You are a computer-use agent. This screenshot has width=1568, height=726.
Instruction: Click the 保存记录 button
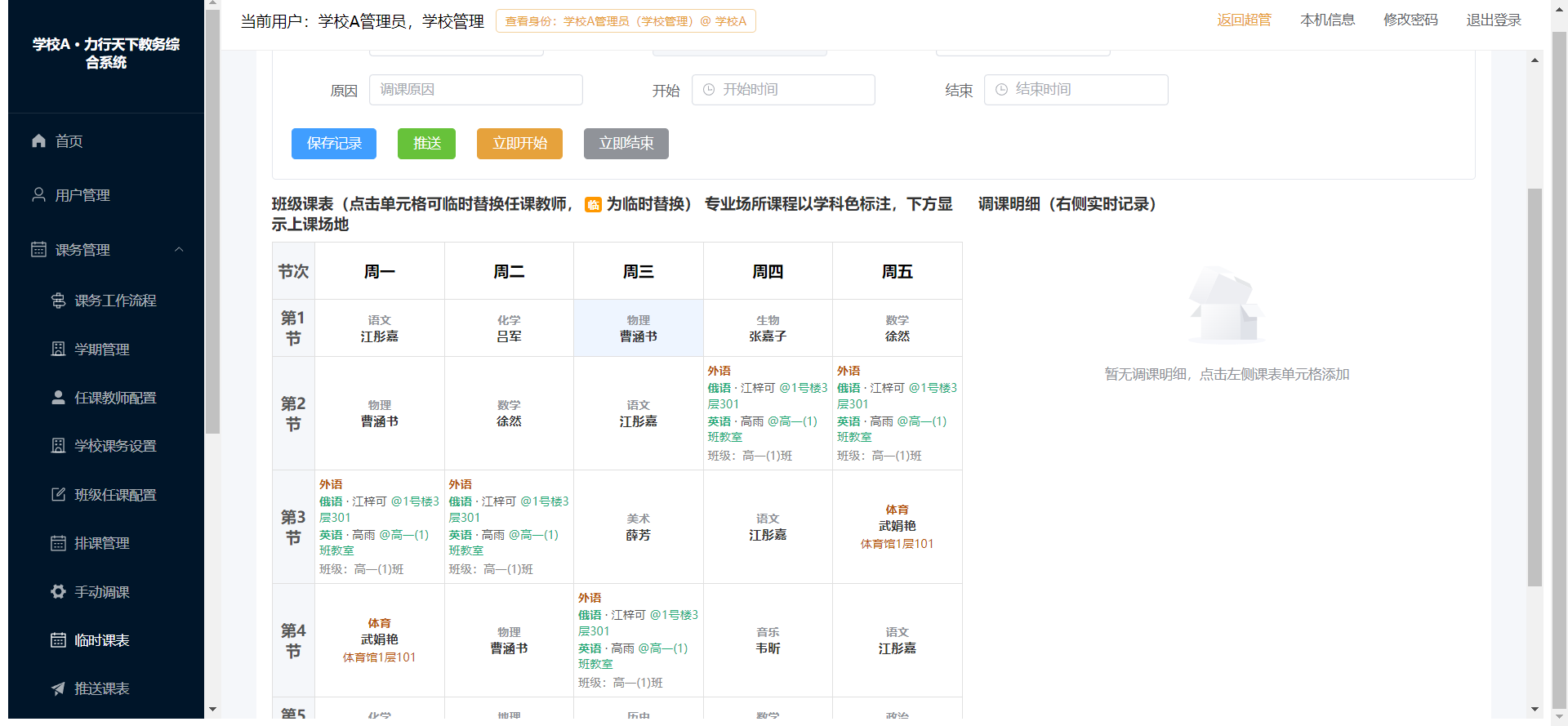coord(334,144)
